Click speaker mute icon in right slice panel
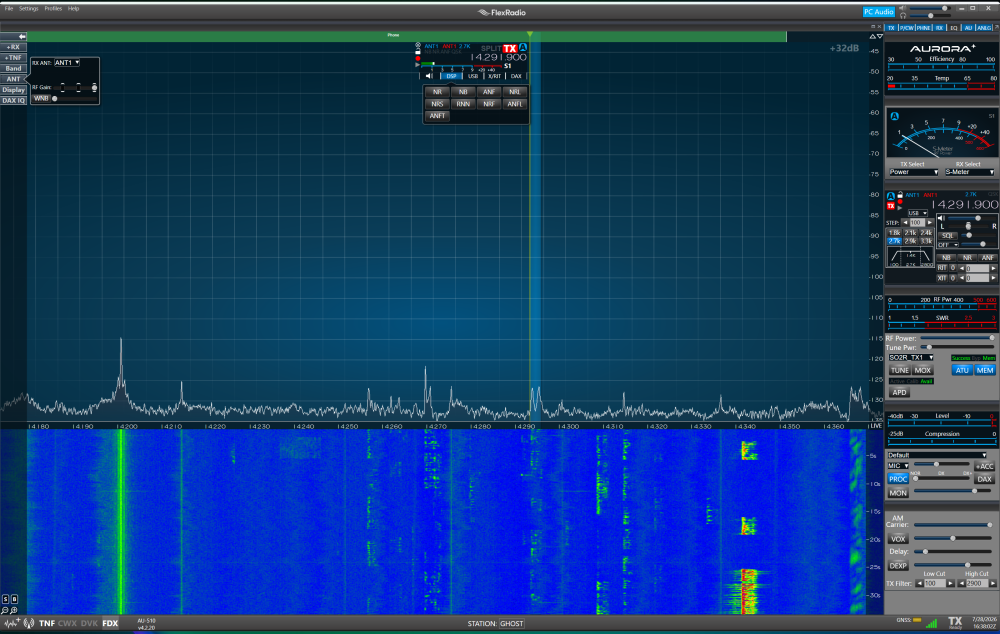Screen dimensions: 1000x634 pyautogui.click(x=941, y=218)
